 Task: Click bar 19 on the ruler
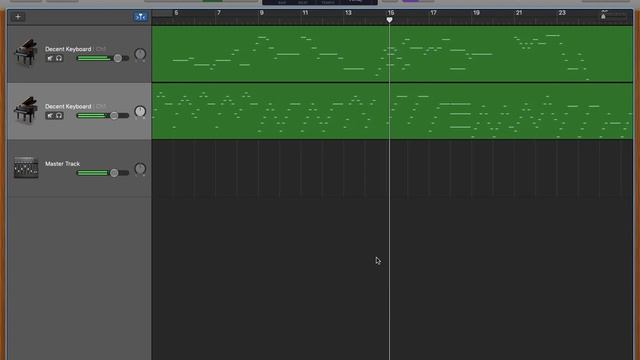click(476, 13)
